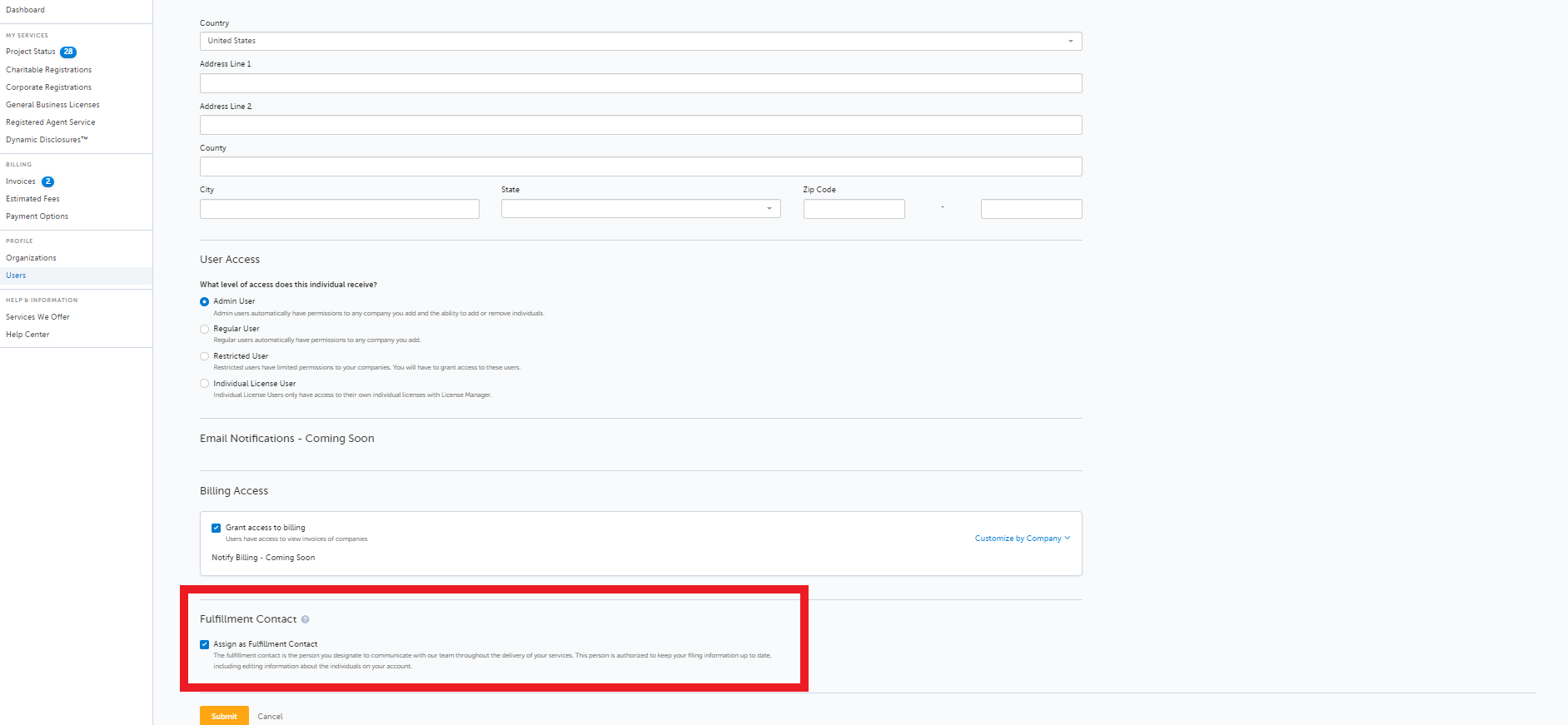Open the State dropdown
Image resolution: width=1568 pixels, height=725 pixels.
click(641, 208)
